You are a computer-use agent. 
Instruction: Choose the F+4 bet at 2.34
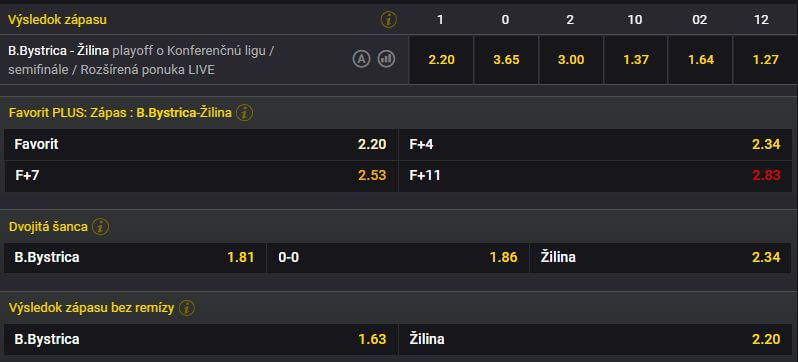[x=595, y=145]
